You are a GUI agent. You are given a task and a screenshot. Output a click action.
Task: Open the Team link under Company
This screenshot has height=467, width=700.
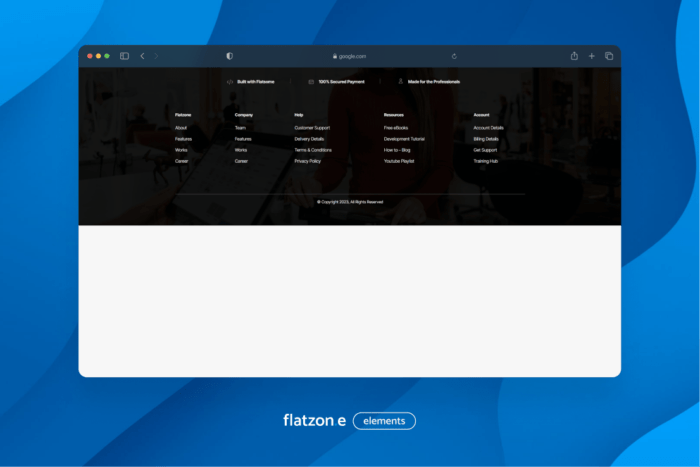pyautogui.click(x=240, y=128)
